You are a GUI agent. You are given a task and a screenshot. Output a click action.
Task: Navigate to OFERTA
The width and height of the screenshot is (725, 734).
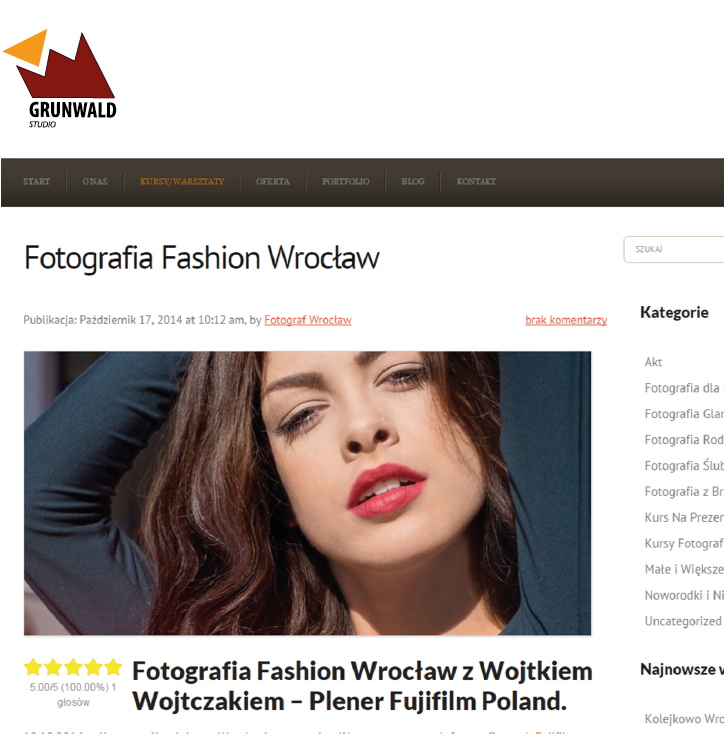[x=273, y=182]
